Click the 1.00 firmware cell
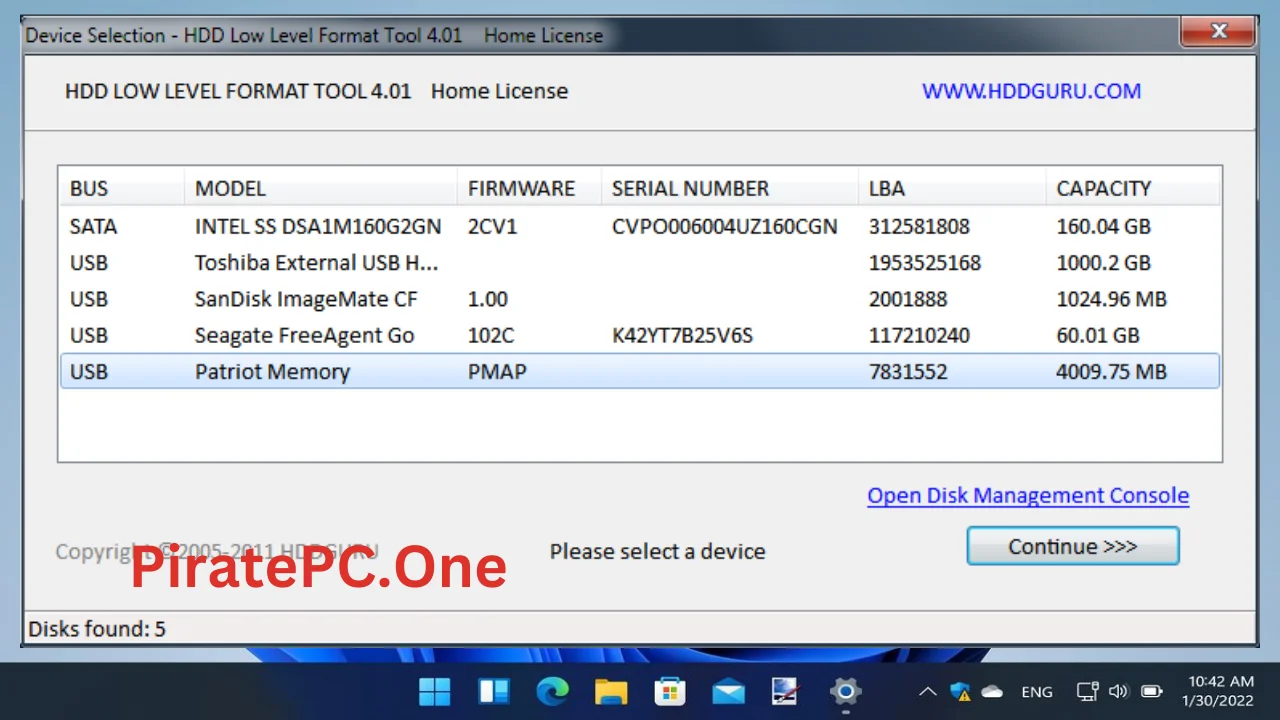1280x720 pixels. 488,299
